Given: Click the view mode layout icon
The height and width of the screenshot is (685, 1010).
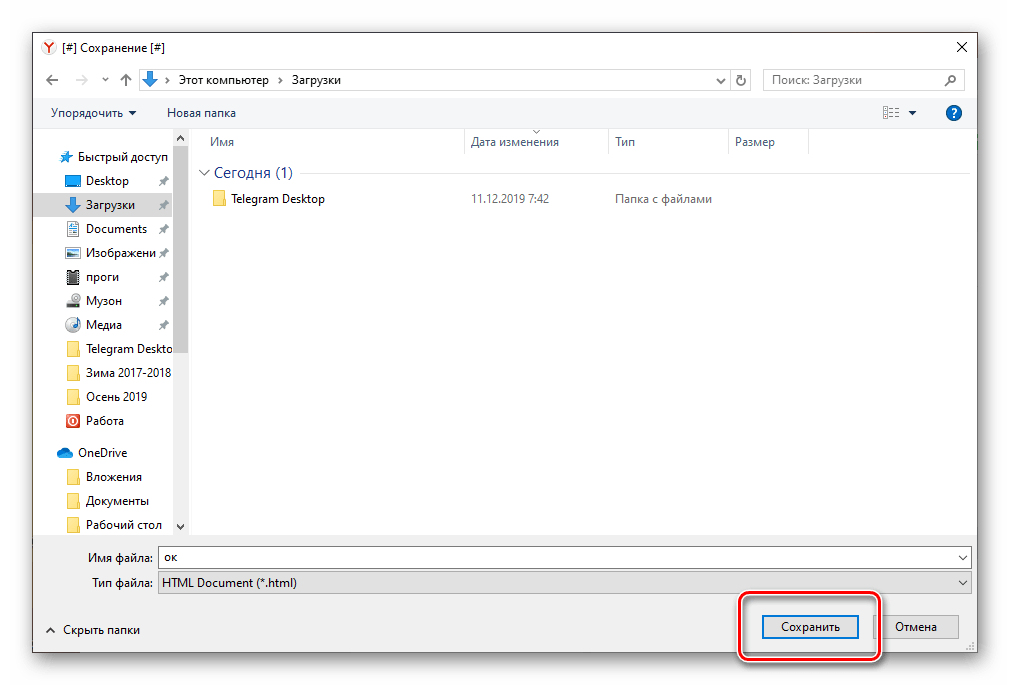Looking at the screenshot, I should click(x=891, y=113).
